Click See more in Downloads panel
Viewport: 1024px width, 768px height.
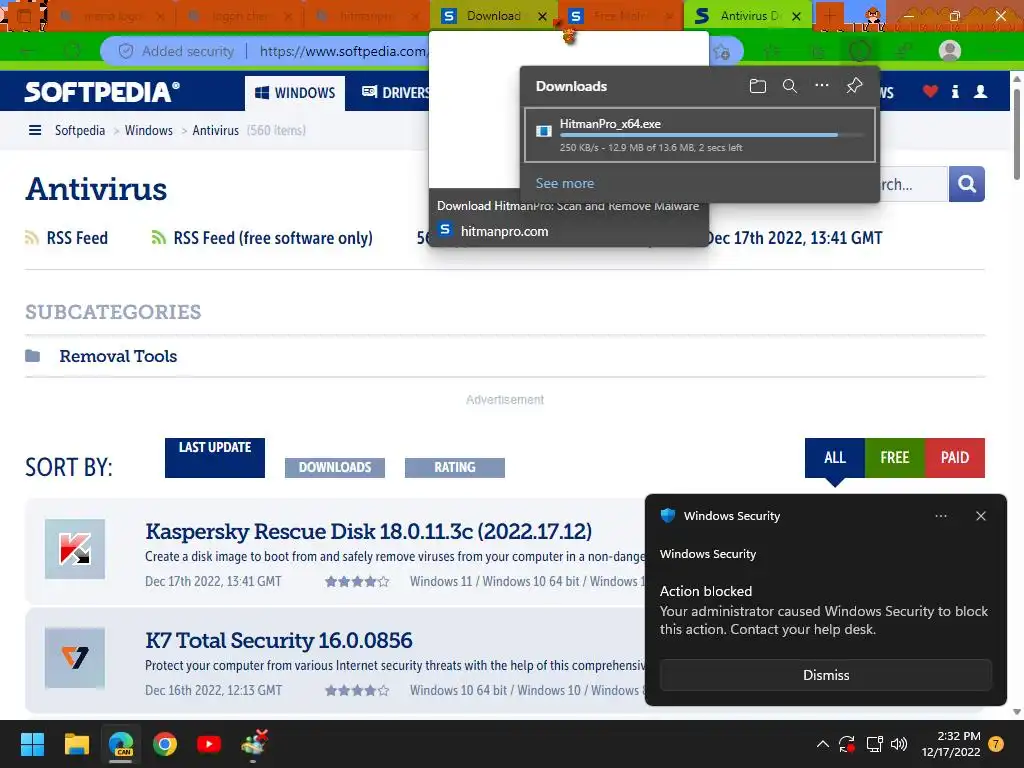(x=565, y=183)
